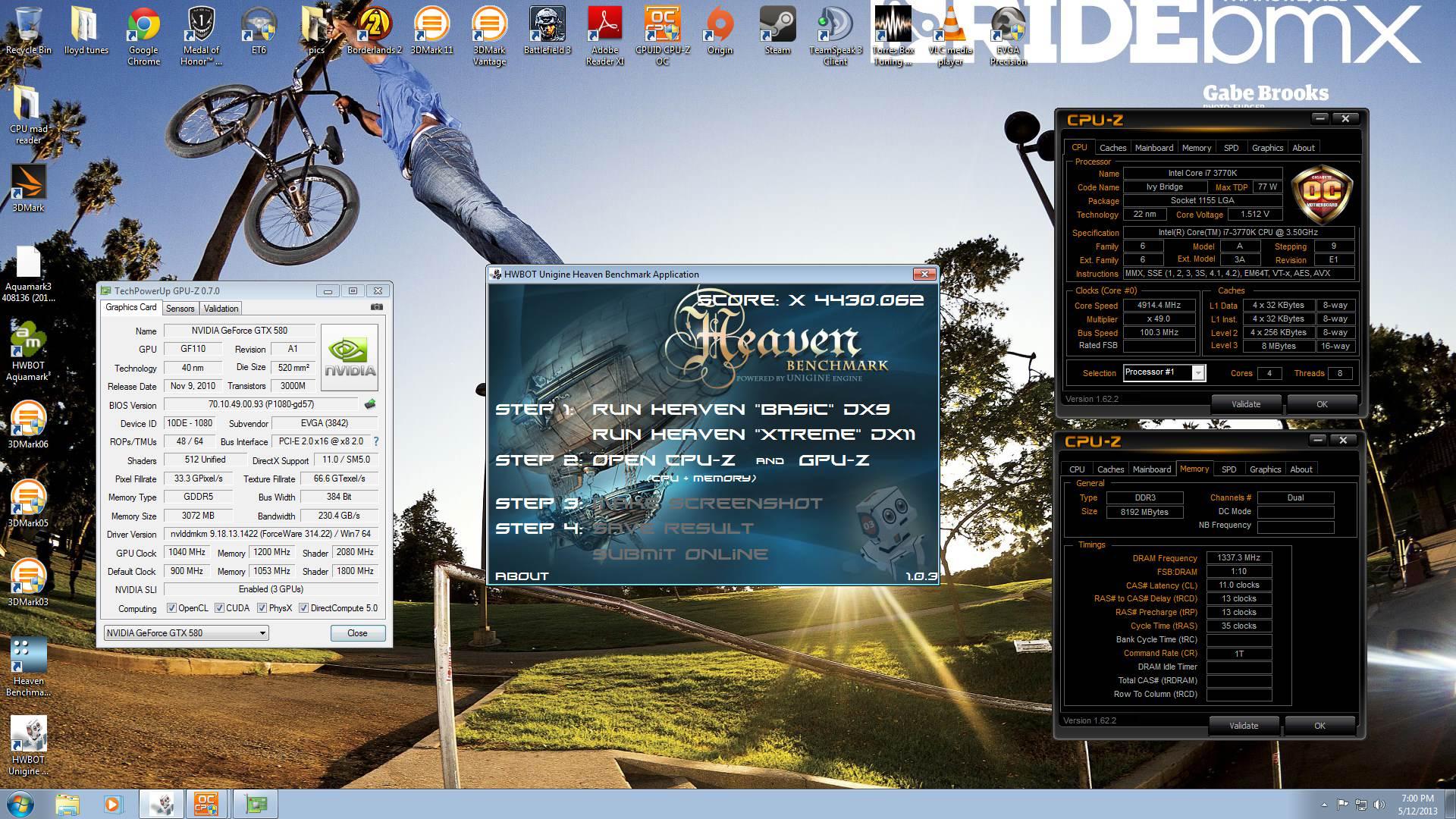Open the 3DMark desktop shortcut

(29, 188)
